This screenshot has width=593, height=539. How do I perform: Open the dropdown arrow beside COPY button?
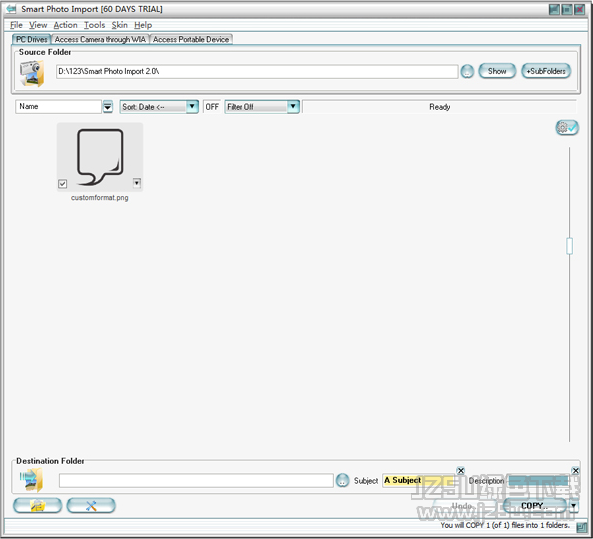coord(574,506)
